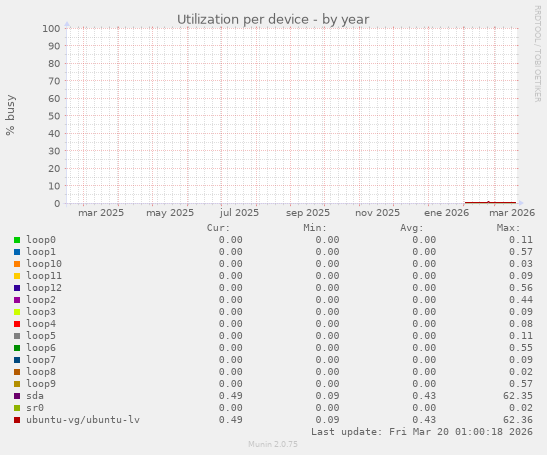The width and height of the screenshot is (547, 455).
Task: Click the 50 y-axis tick label
Action: tap(54, 116)
